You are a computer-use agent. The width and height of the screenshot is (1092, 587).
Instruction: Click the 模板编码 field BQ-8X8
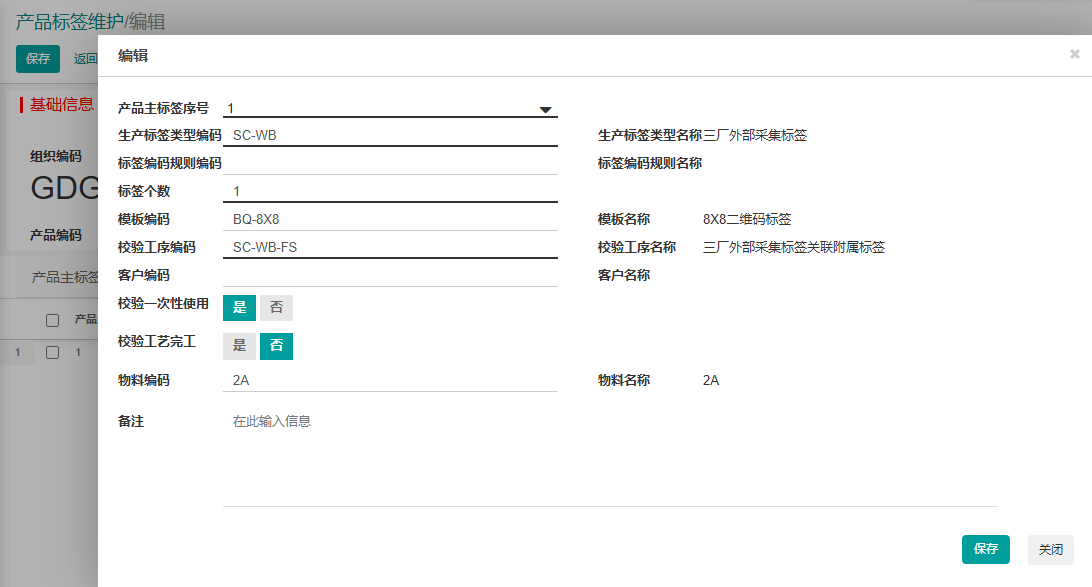pyautogui.click(x=390, y=219)
